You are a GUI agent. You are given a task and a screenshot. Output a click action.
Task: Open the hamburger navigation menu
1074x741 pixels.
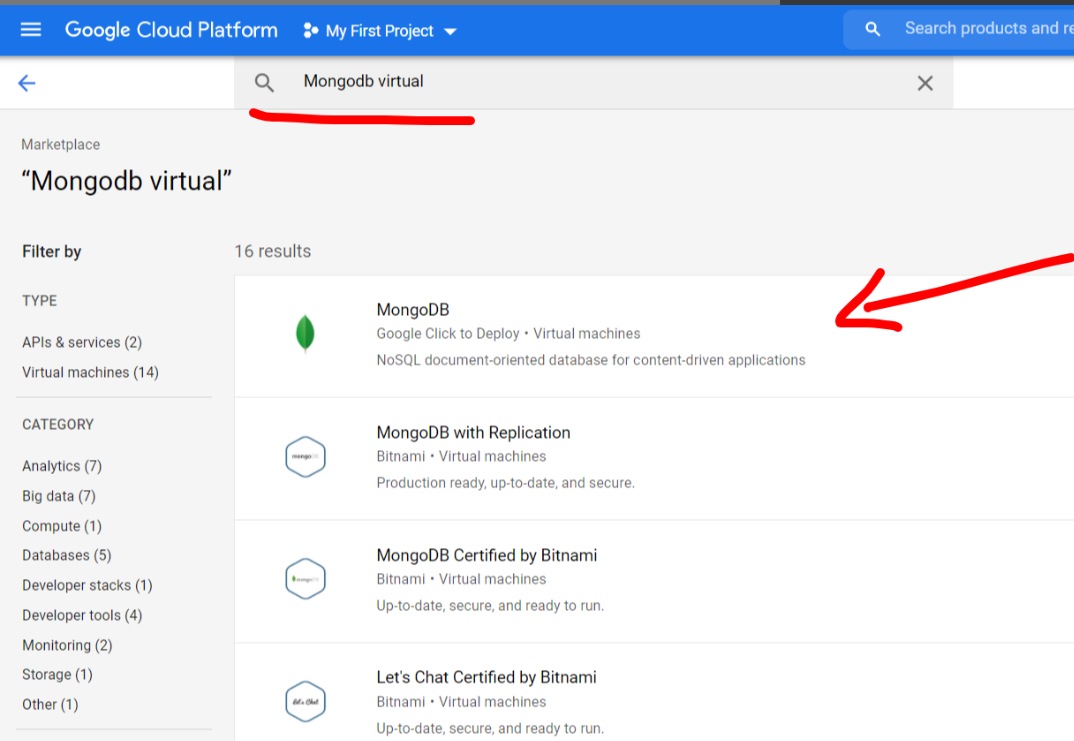31,29
